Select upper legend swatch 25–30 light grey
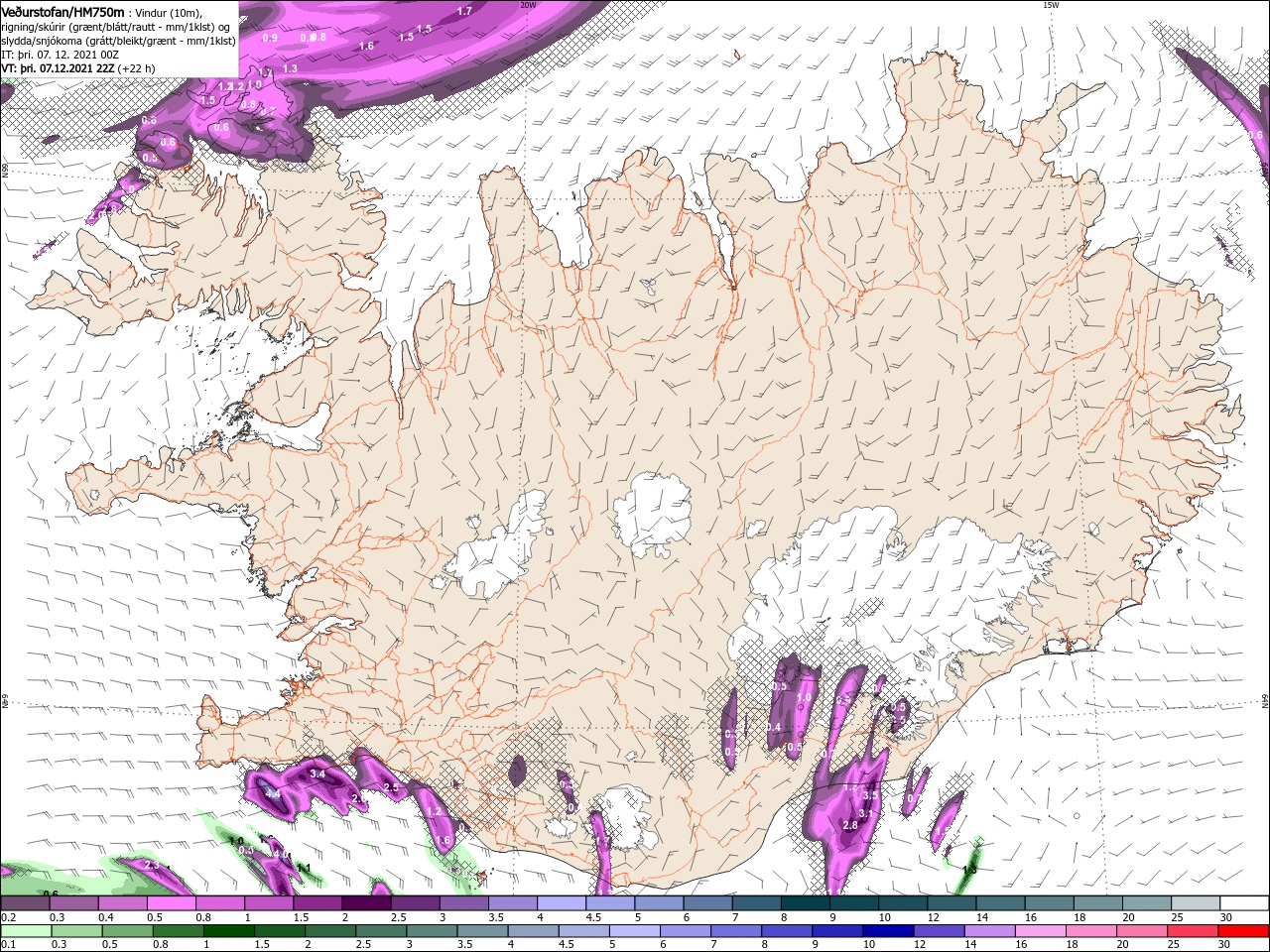Image resolution: width=1270 pixels, height=952 pixels. pos(1195,903)
